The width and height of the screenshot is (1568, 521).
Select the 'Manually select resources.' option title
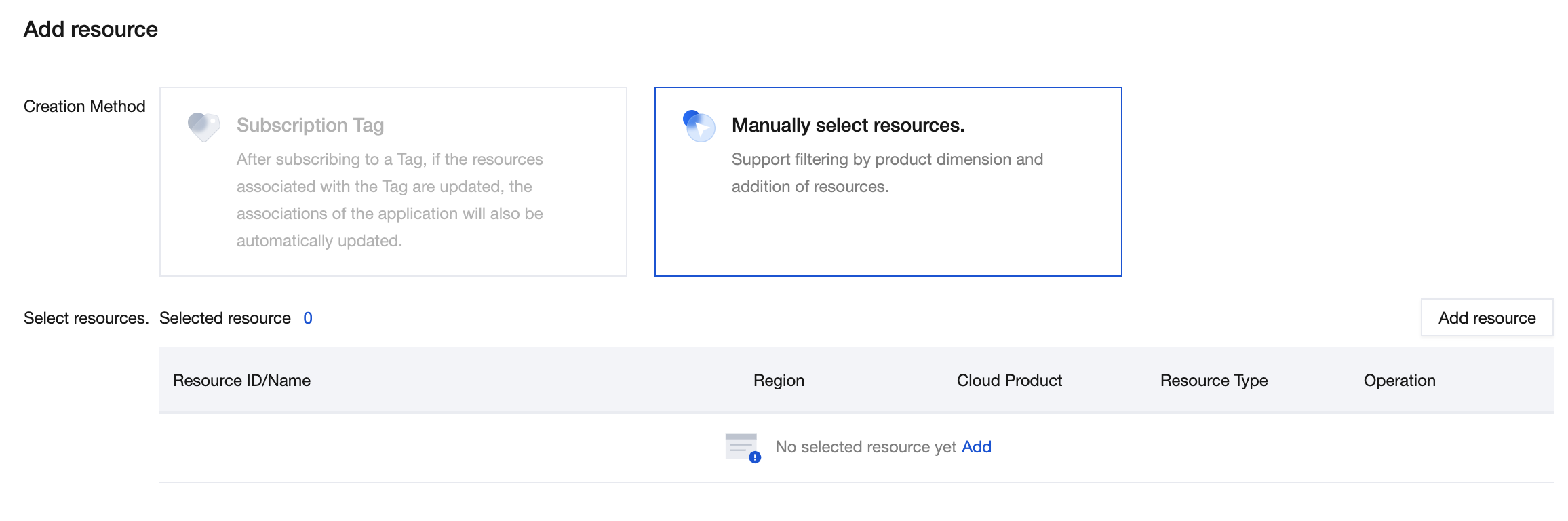848,126
